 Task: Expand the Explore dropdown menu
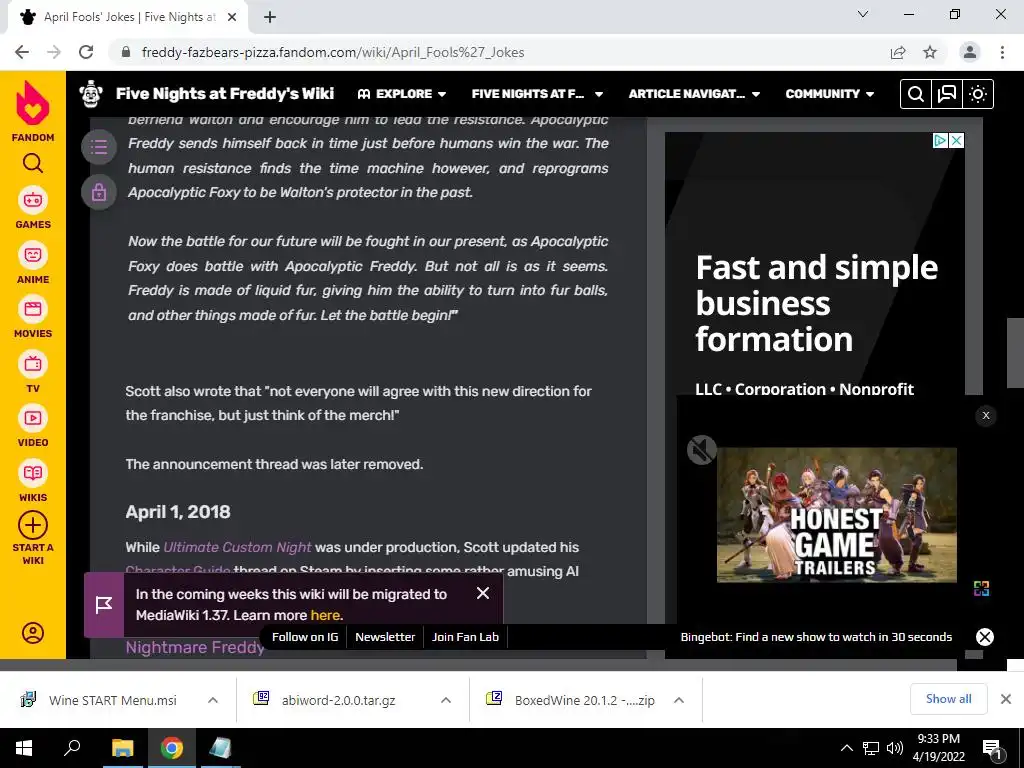tap(402, 94)
